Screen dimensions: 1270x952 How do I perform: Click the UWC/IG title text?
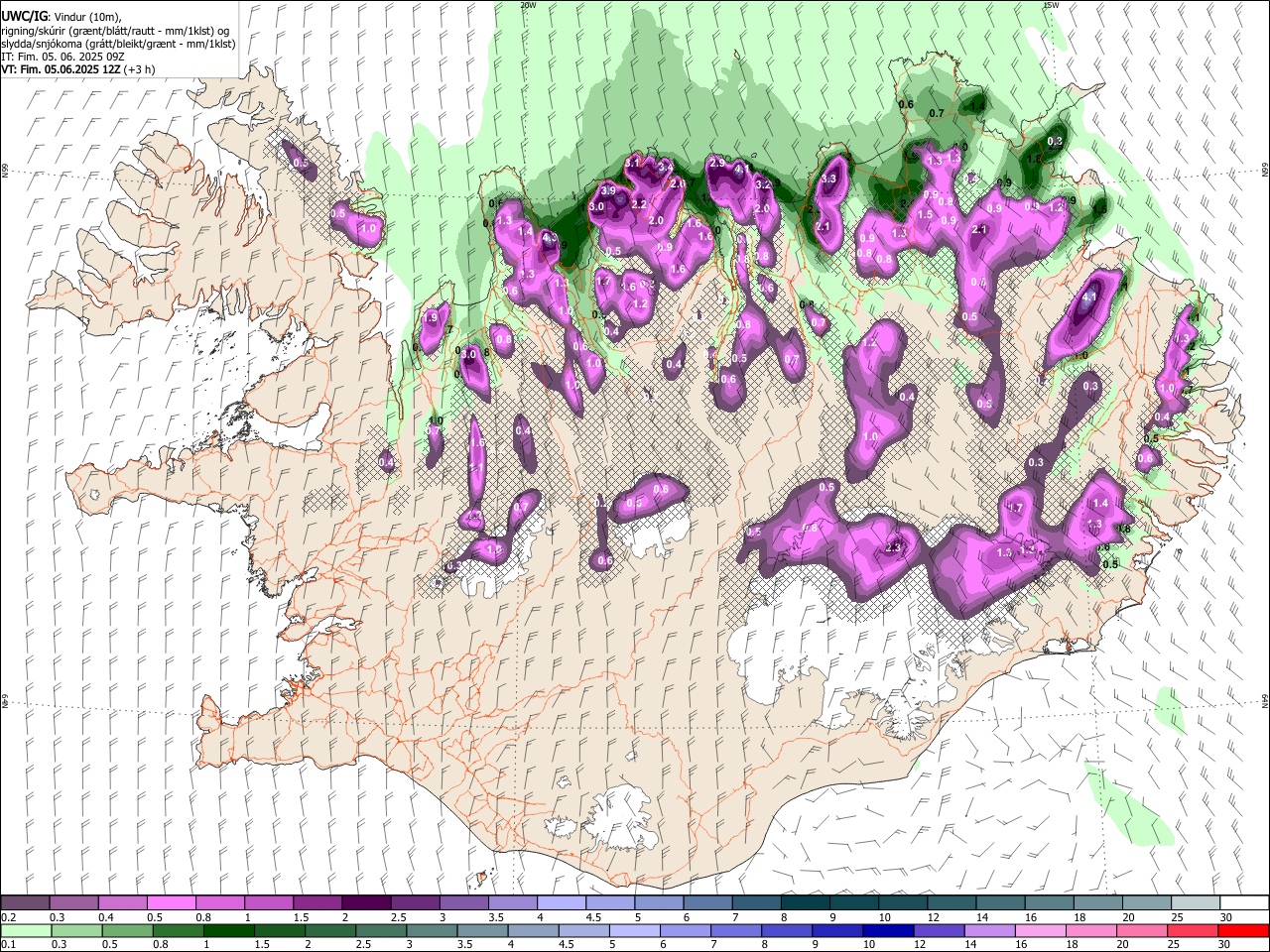point(24,17)
